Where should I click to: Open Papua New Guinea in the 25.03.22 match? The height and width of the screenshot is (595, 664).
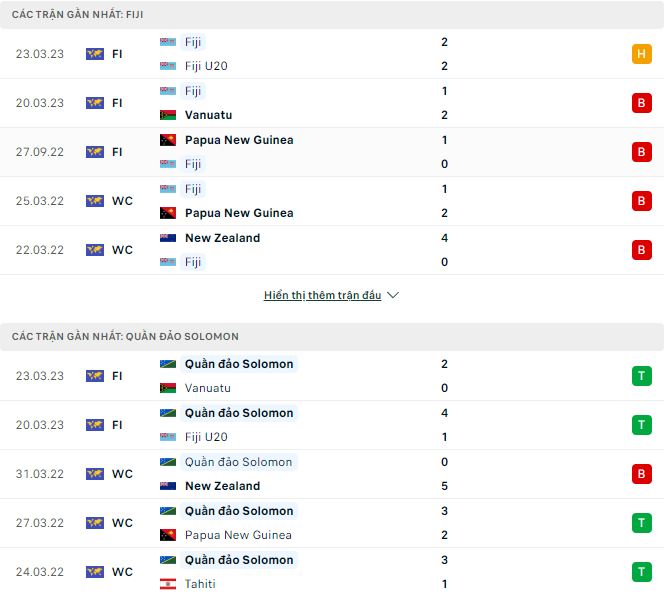(239, 213)
